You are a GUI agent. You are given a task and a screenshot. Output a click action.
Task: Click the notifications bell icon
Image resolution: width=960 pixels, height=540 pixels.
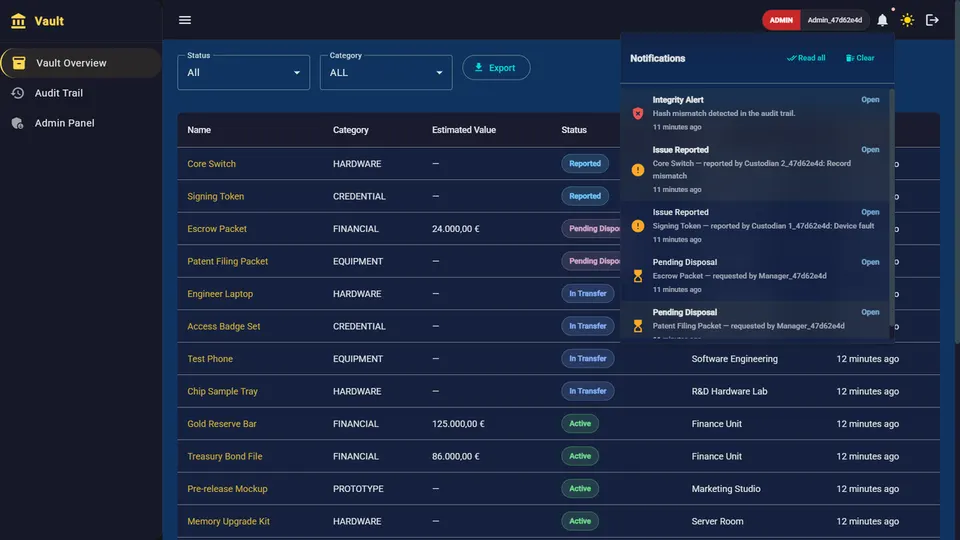[882, 20]
